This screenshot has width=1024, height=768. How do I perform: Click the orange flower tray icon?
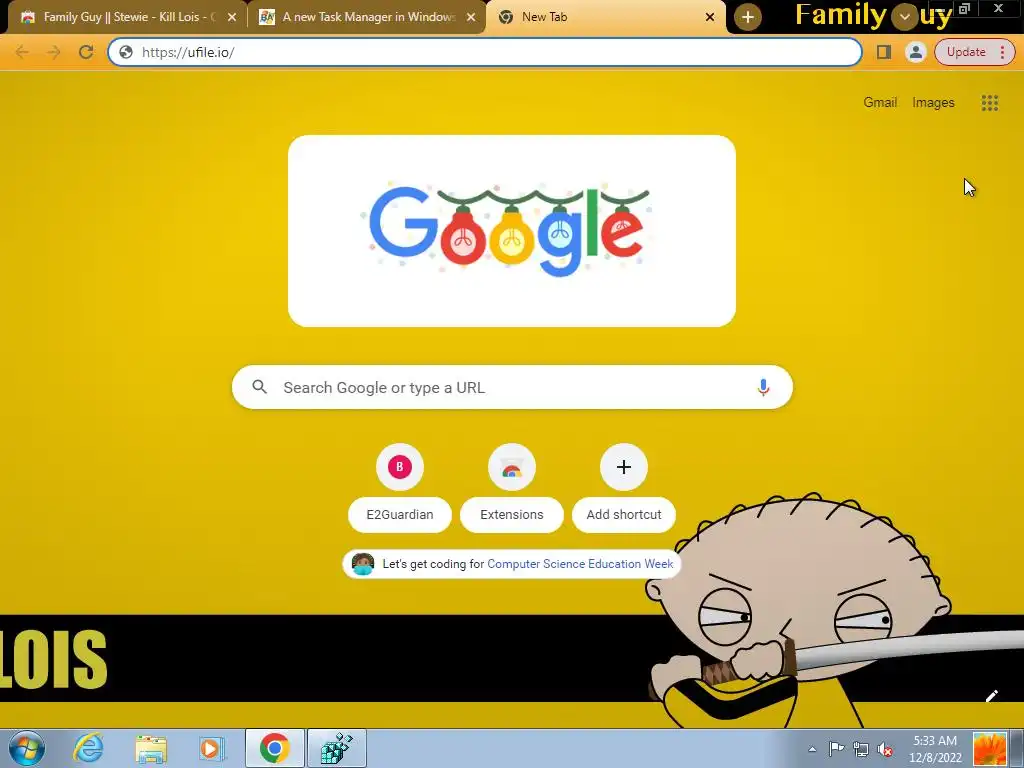click(989, 749)
